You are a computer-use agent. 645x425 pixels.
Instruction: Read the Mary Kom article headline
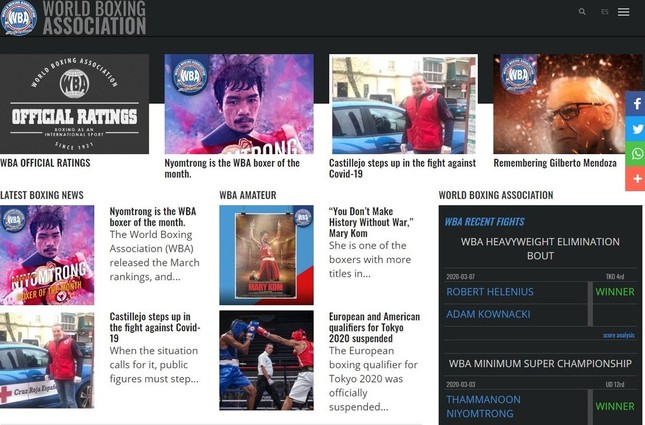(370, 222)
